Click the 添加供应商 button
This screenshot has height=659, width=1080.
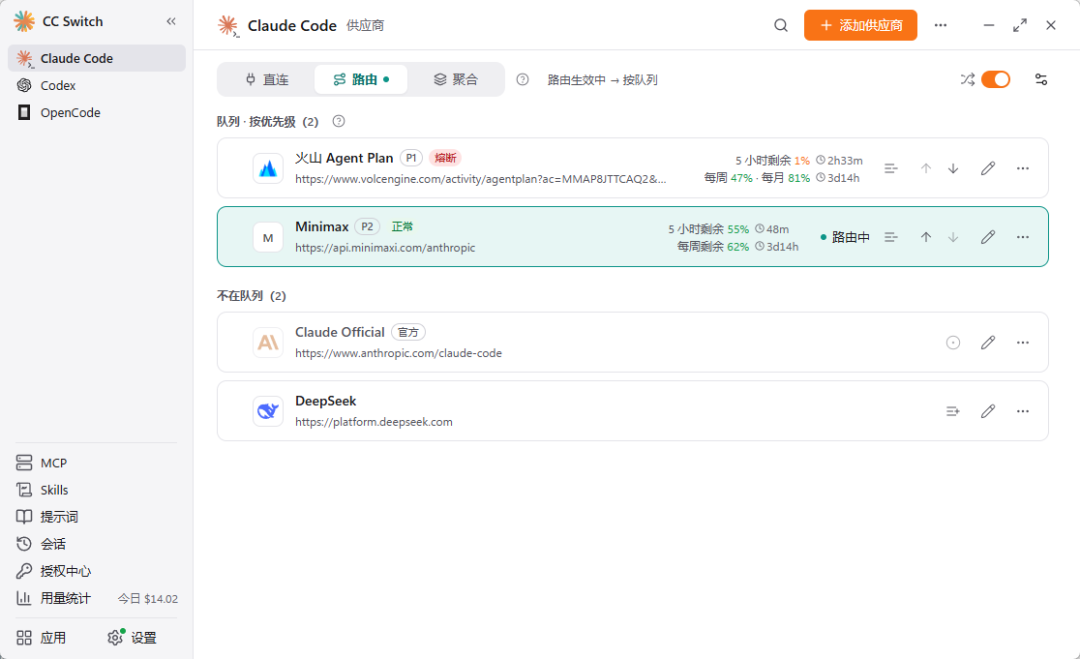point(860,25)
